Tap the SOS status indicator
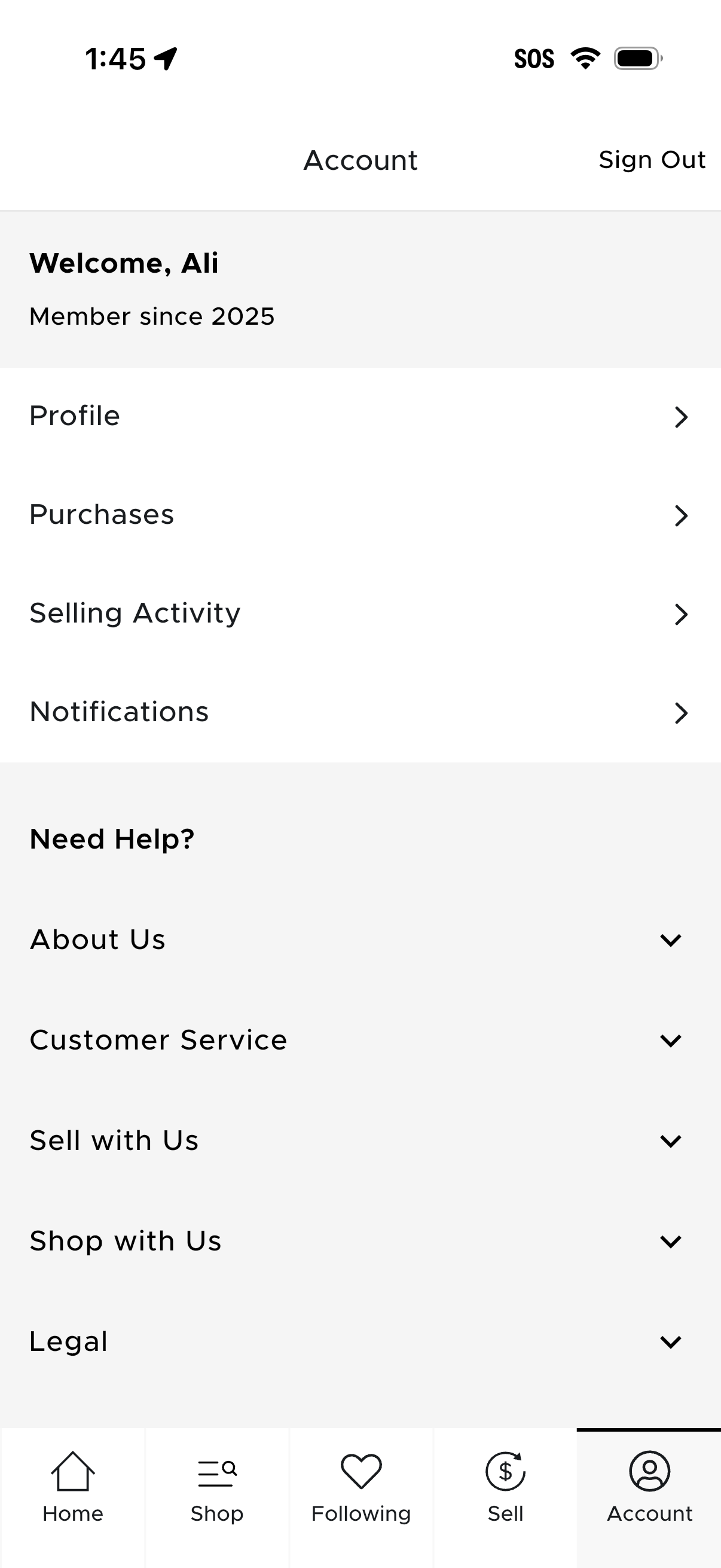721x1568 pixels. (x=534, y=59)
